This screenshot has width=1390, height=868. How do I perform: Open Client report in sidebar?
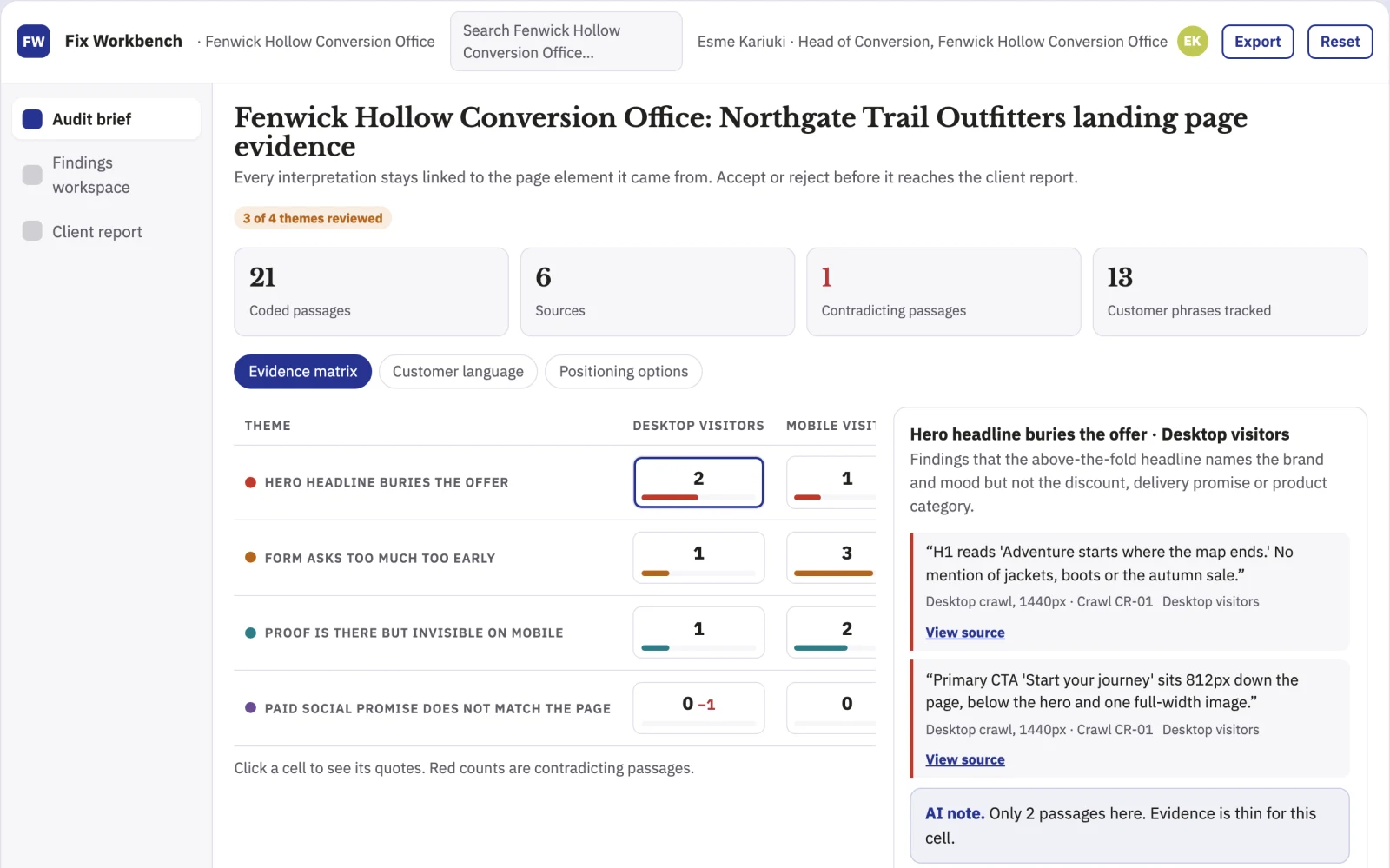[106, 231]
